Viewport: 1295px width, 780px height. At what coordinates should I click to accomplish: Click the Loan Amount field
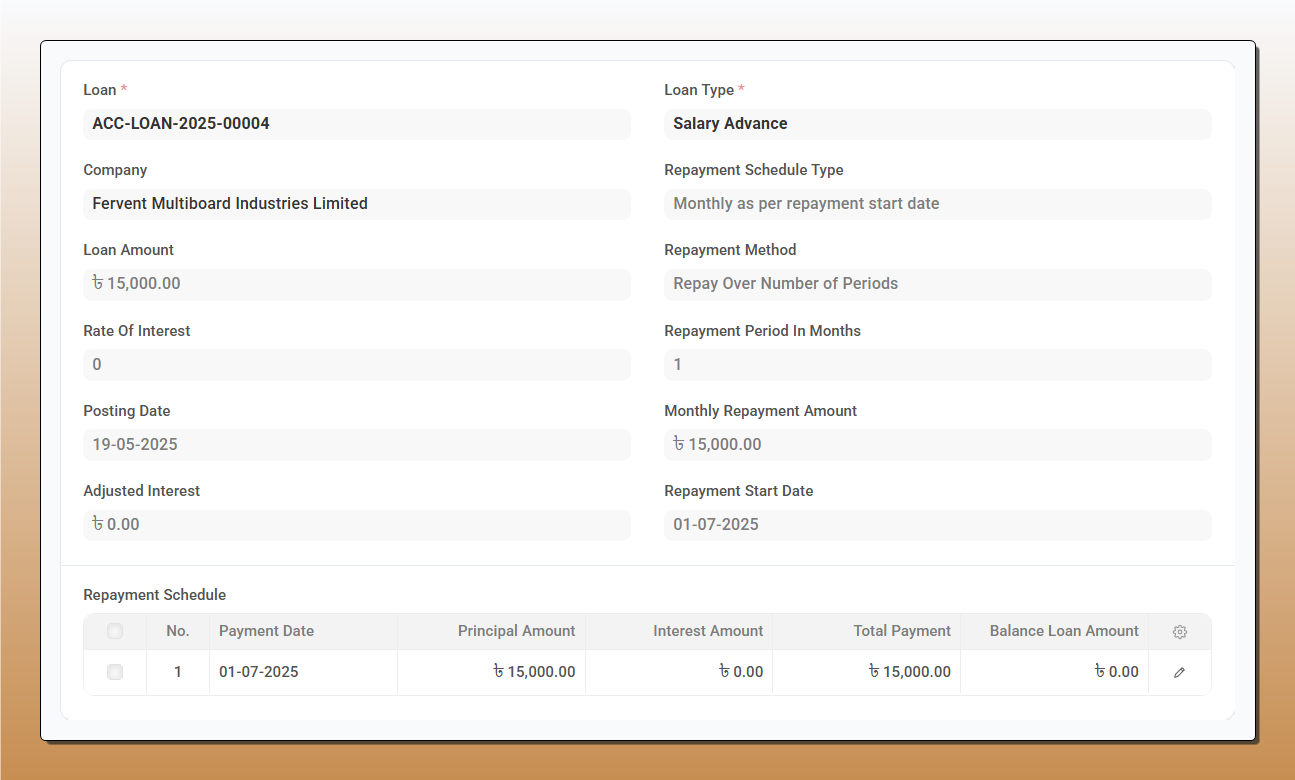point(357,284)
